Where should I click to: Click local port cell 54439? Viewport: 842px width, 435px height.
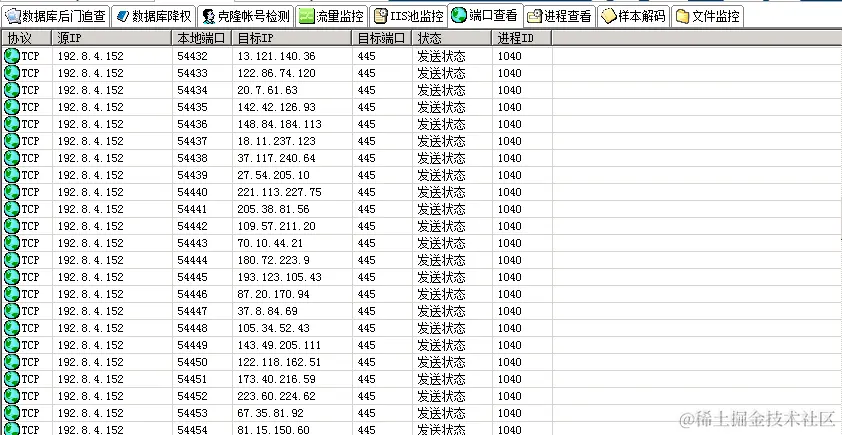[x=192, y=175]
